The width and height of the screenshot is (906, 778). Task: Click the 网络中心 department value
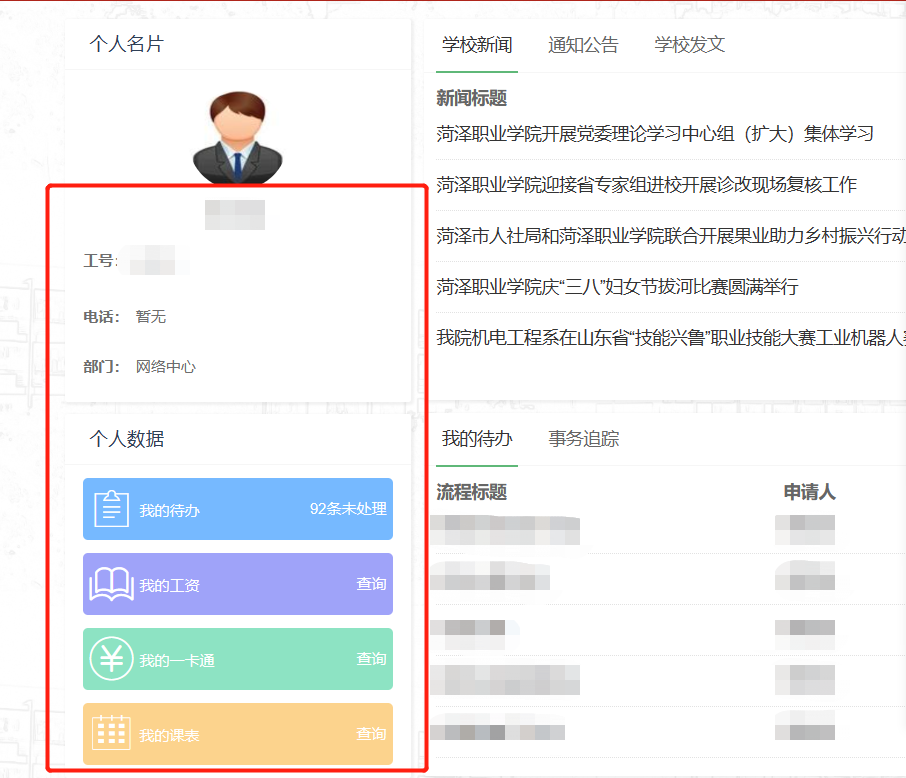pyautogui.click(x=166, y=367)
